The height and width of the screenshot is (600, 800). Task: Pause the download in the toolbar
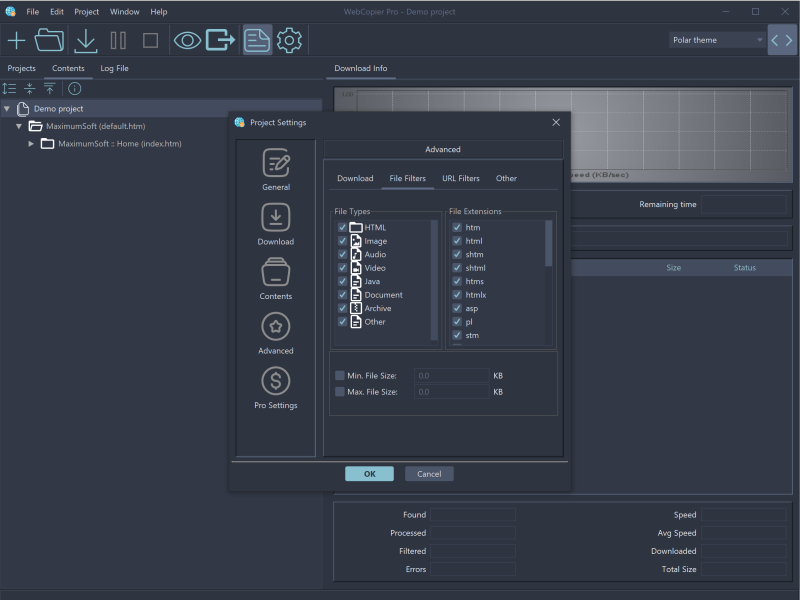click(118, 40)
